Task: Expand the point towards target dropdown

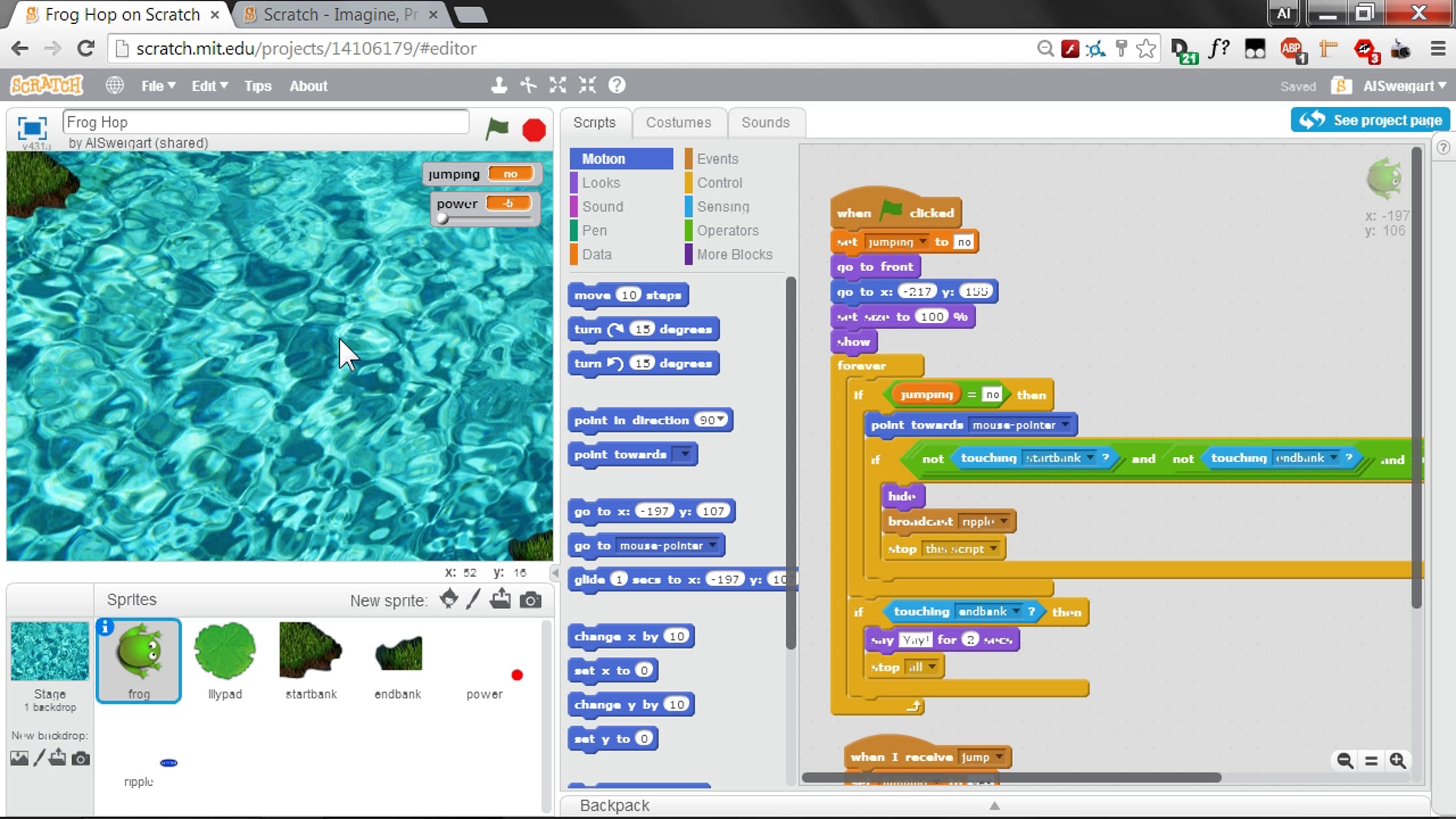Action: point(685,454)
